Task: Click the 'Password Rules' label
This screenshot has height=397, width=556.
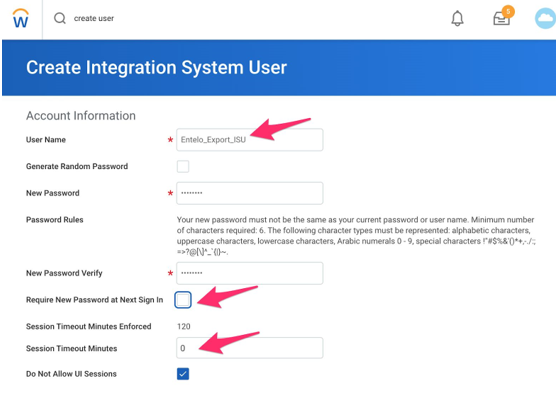Action: (55, 220)
